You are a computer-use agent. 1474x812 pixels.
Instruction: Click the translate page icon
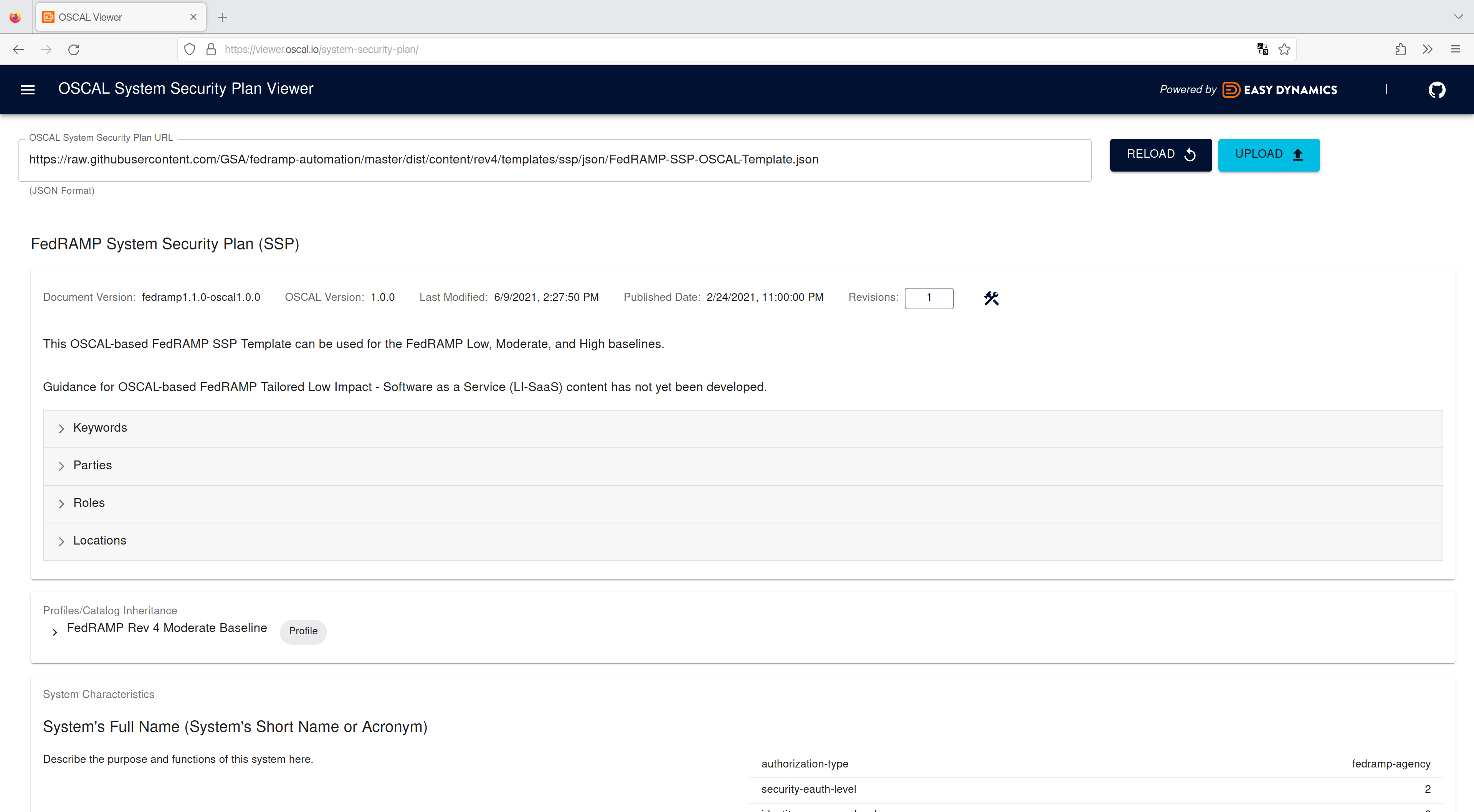tap(1262, 49)
